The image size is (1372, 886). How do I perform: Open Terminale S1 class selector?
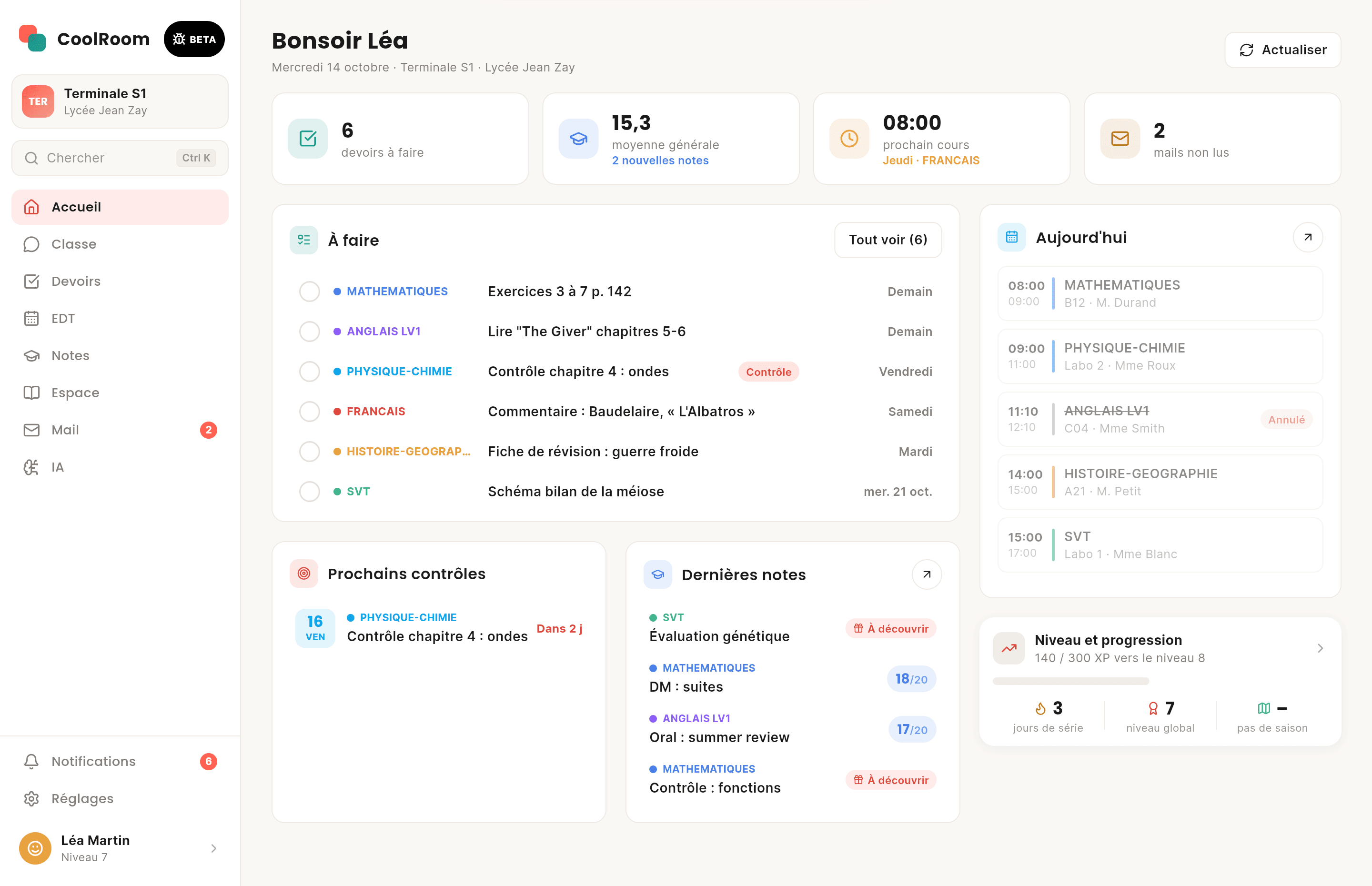point(120,101)
